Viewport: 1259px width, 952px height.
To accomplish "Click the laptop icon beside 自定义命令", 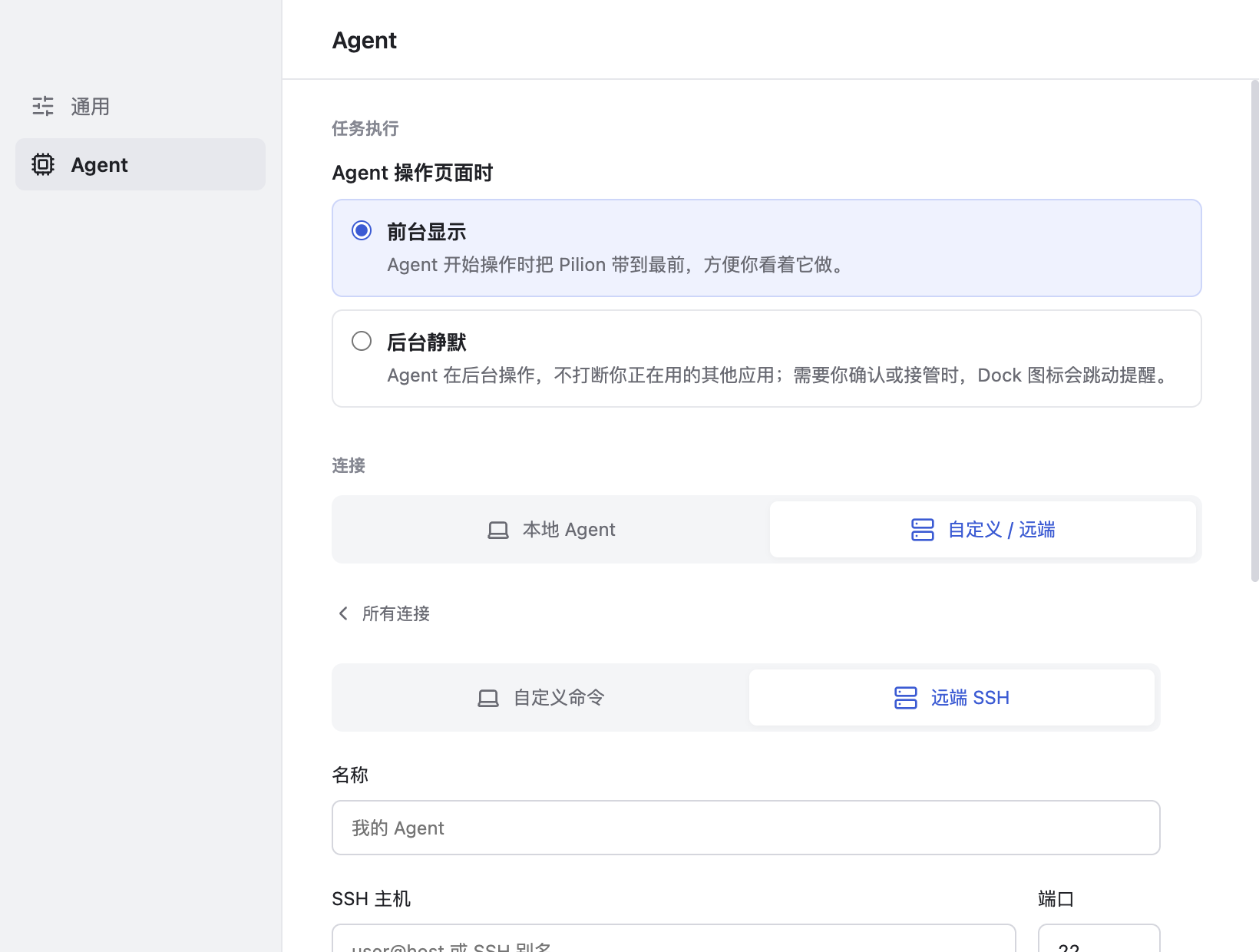I will pos(488,698).
